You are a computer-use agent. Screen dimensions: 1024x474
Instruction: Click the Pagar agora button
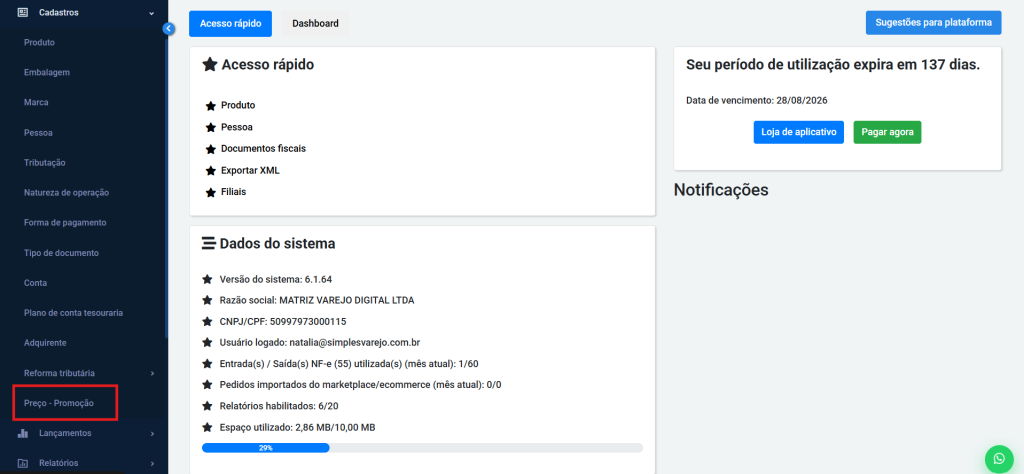pyautogui.click(x=887, y=132)
